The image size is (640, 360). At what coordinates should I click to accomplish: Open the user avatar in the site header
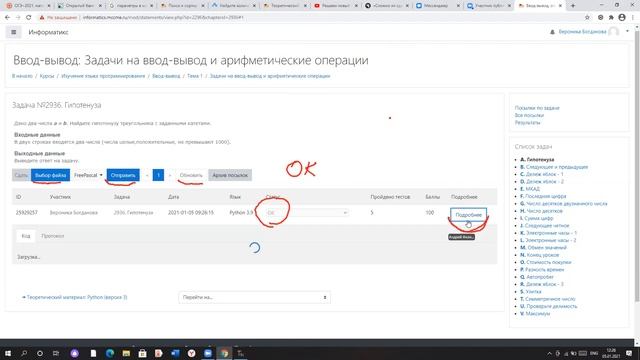click(613, 32)
